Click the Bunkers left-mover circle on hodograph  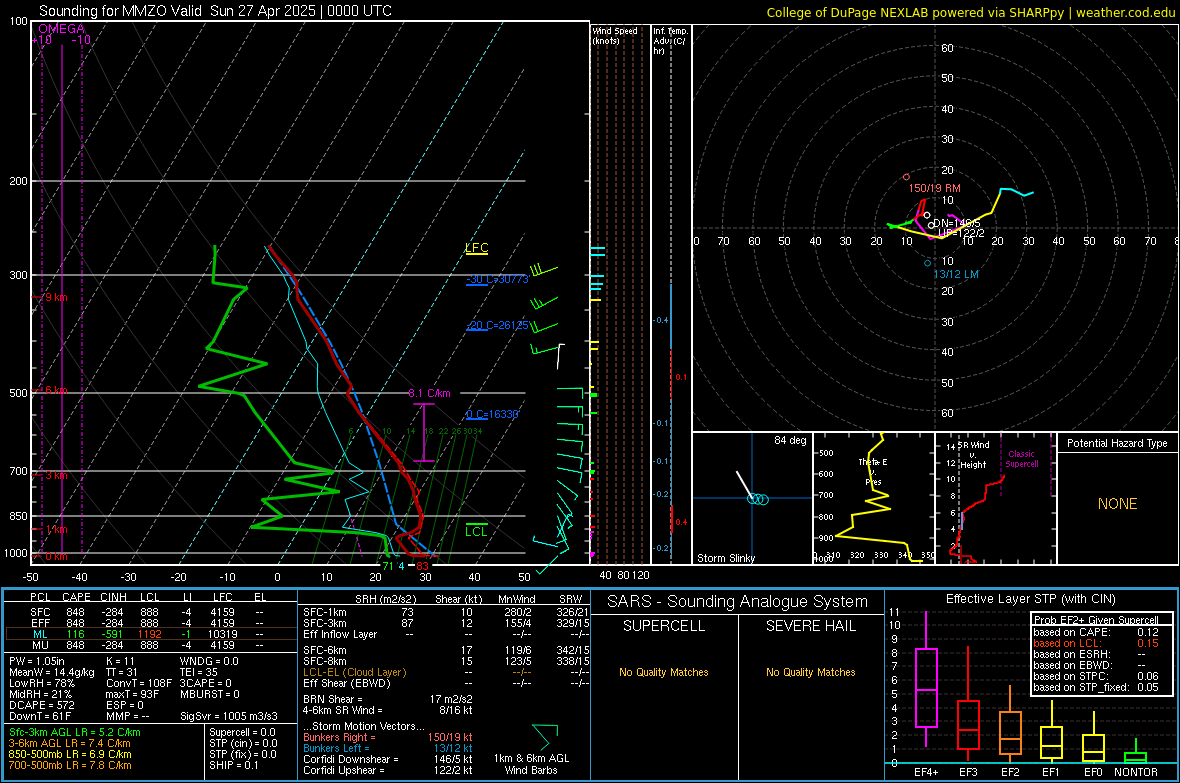click(928, 263)
